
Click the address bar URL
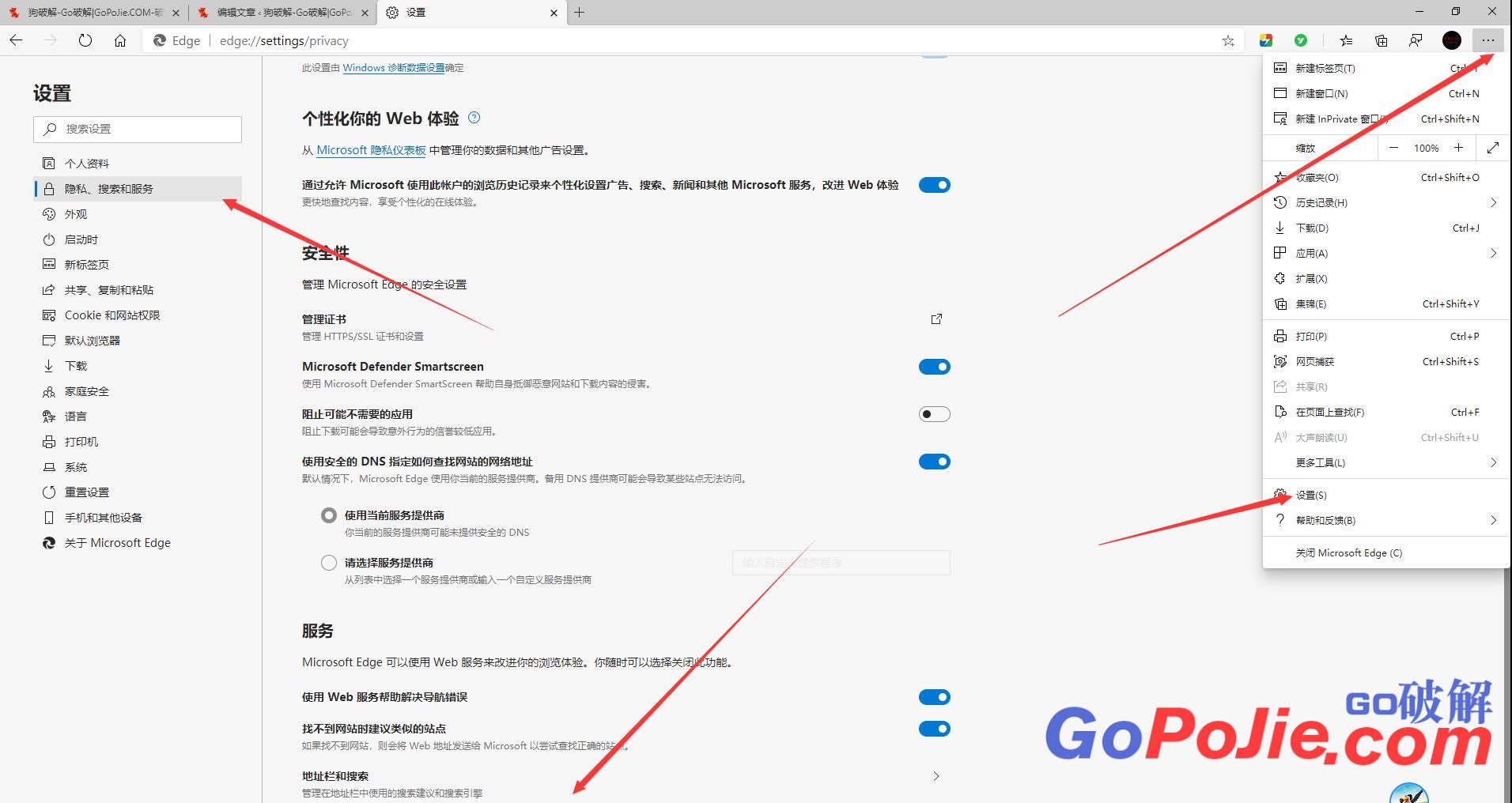[x=284, y=41]
